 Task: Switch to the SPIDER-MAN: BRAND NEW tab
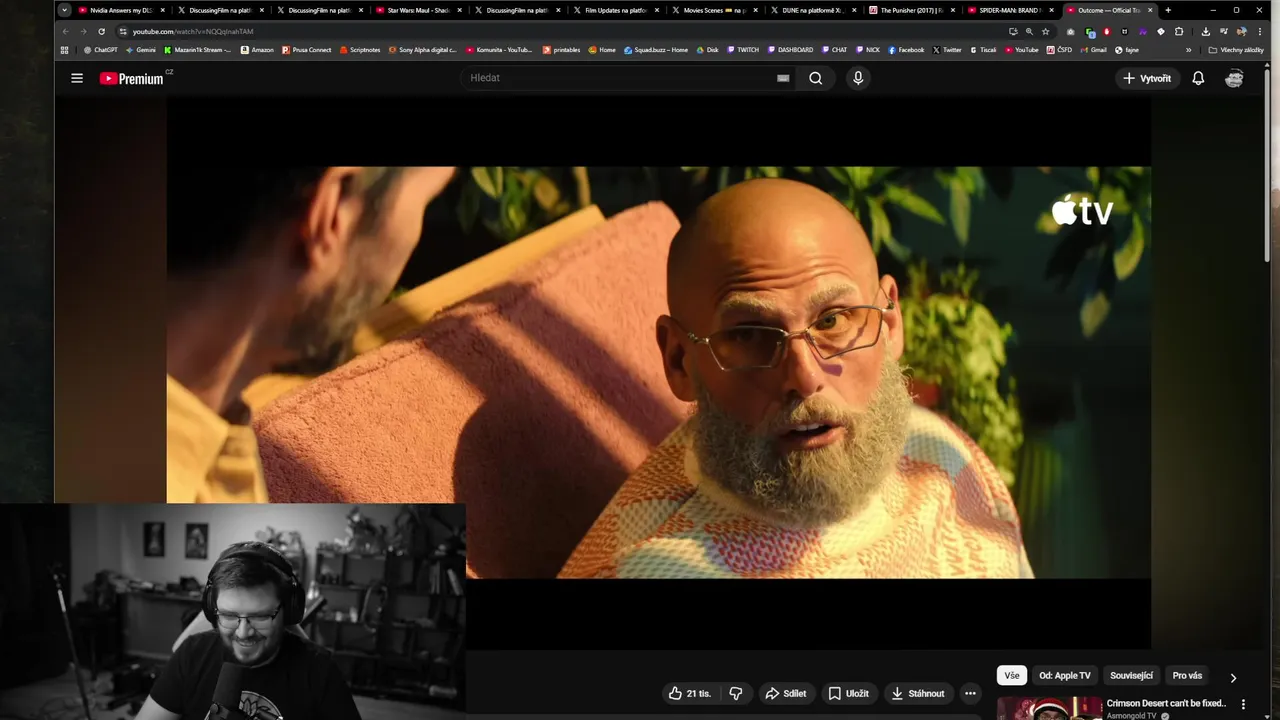pyautogui.click(x=1010, y=10)
